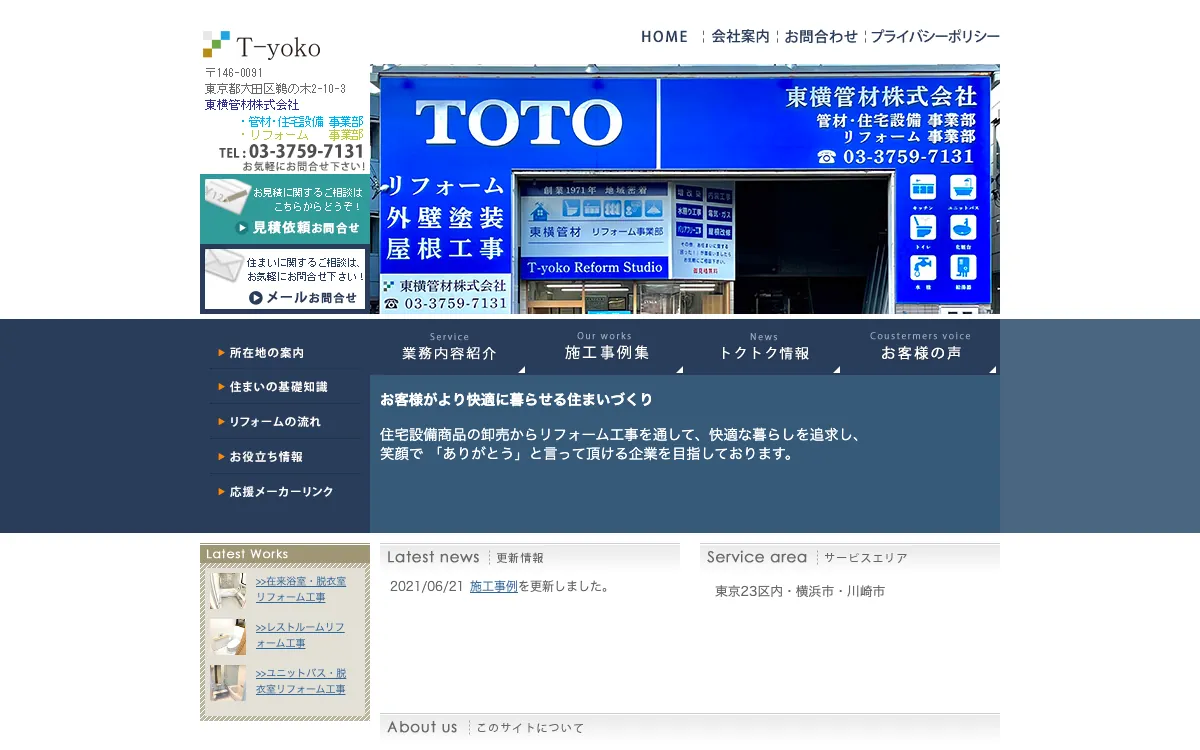Open プライバシーポリシー page
Screen dimensions: 1200x750
tap(934, 37)
